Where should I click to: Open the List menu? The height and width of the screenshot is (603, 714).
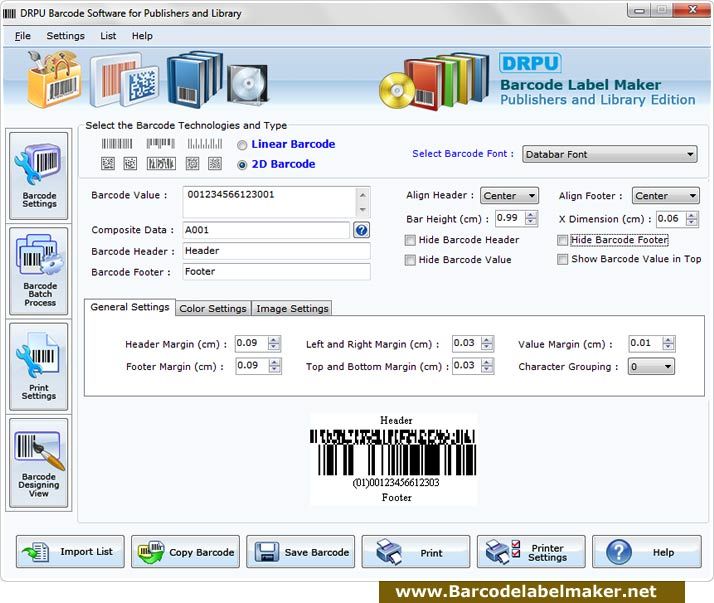(x=108, y=36)
